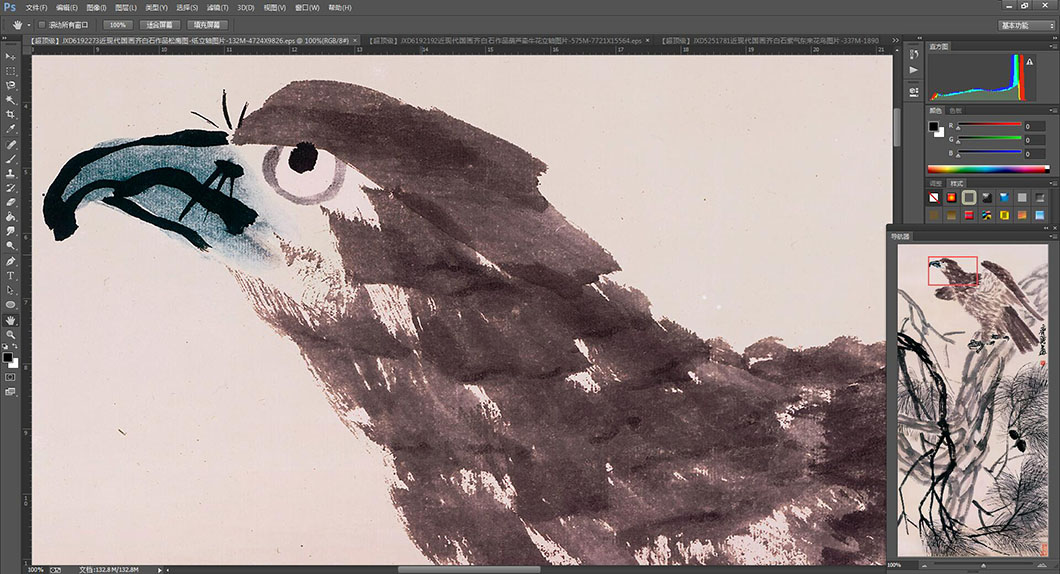Open the 图层(L) menu
Image resolution: width=1060 pixels, height=574 pixels.
coord(126,7)
